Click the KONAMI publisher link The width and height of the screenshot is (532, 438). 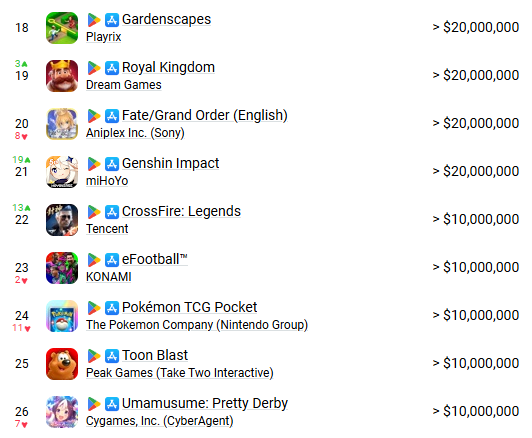pyautogui.click(x=109, y=277)
